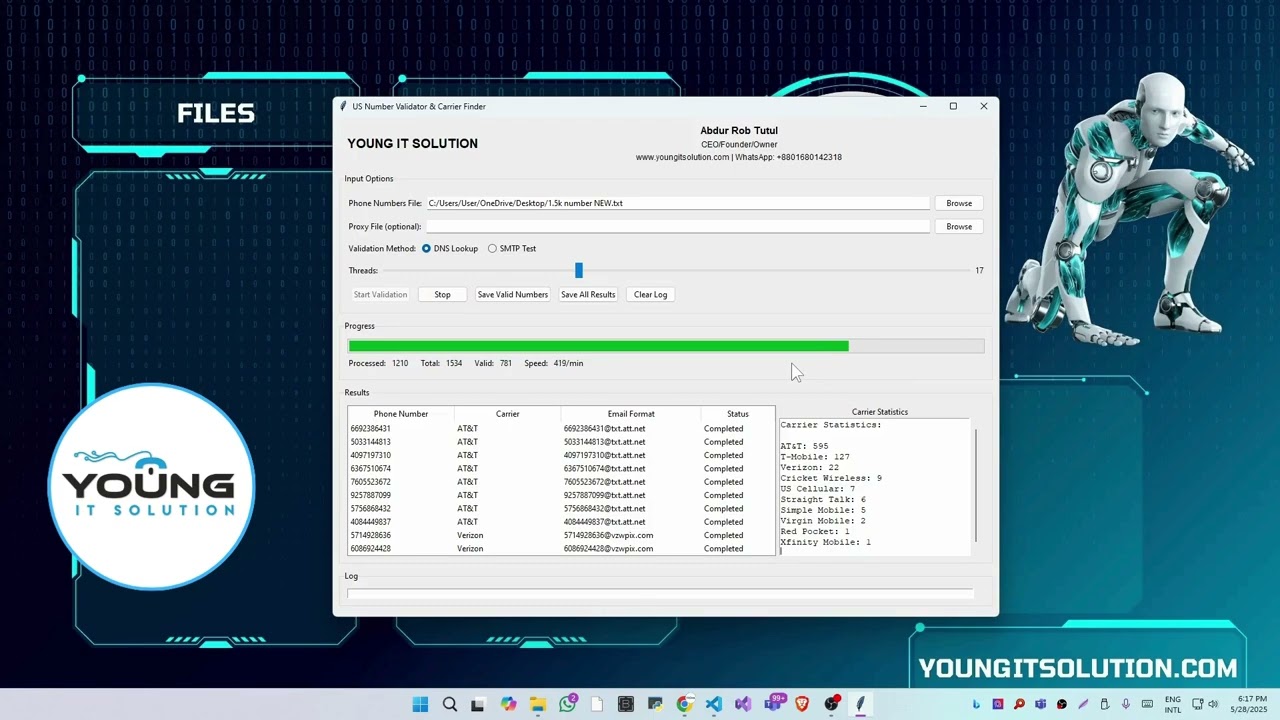
Task: Click email 4097197310@txt.att.net
Action: (604, 455)
